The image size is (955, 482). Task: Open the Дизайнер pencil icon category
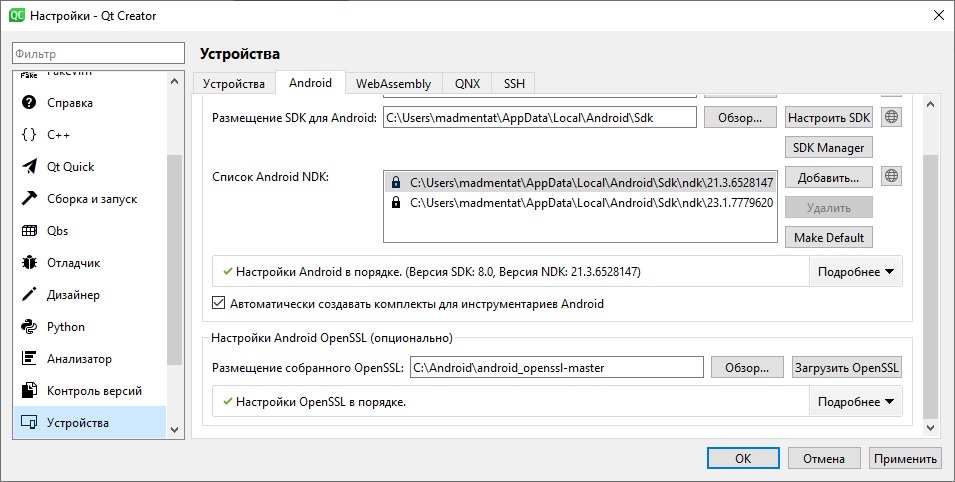pyautogui.click(x=29, y=295)
